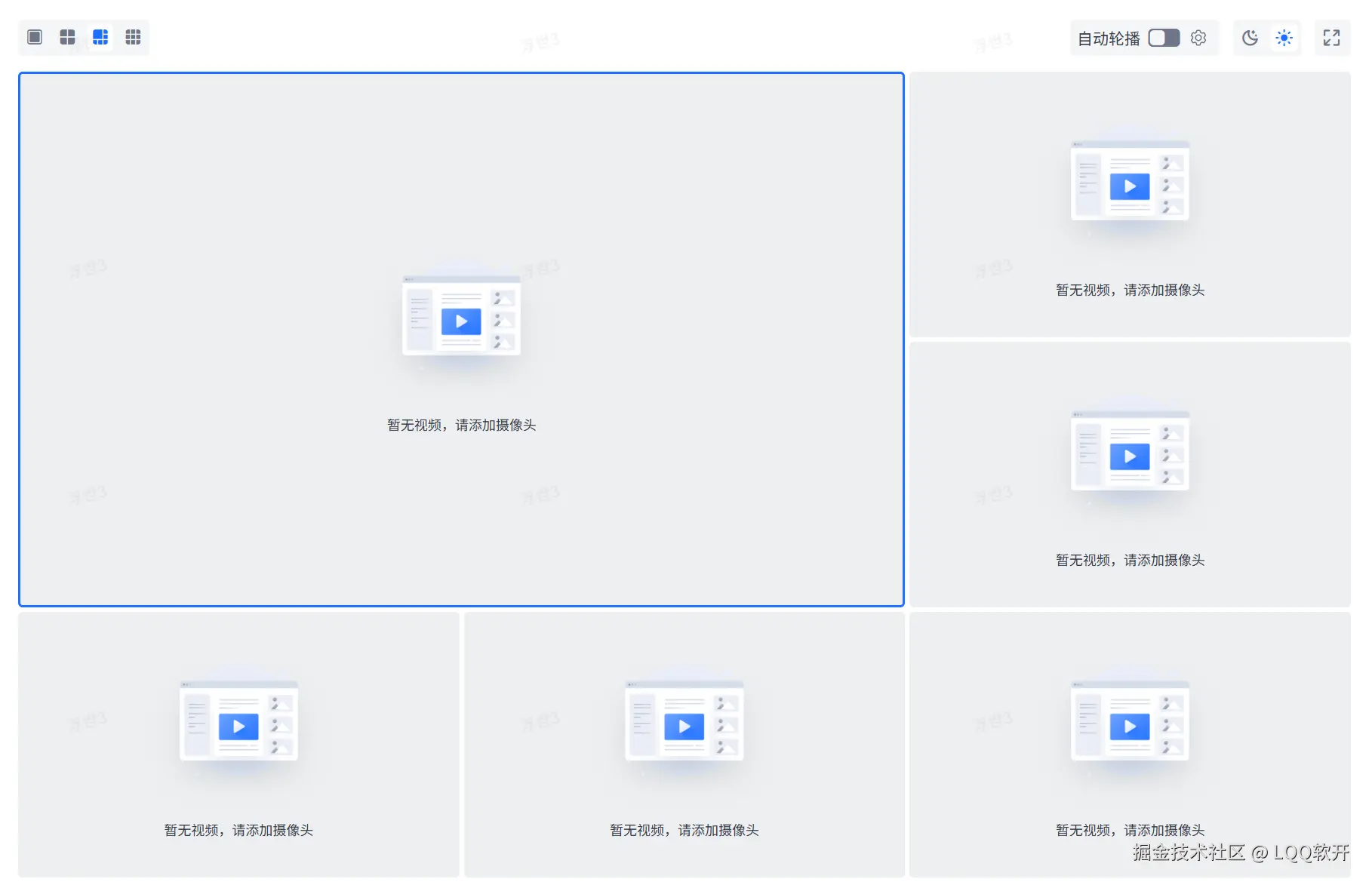This screenshot has height=885, width=1372.
Task: Enable the 自动轮播 auto-rotation switch
Action: (x=1163, y=37)
